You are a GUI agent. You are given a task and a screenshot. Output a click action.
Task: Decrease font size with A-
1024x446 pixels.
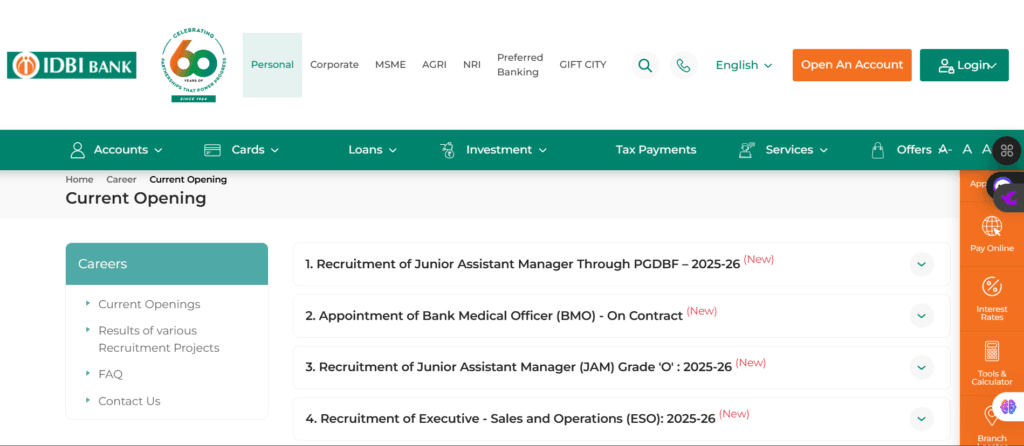[945, 150]
